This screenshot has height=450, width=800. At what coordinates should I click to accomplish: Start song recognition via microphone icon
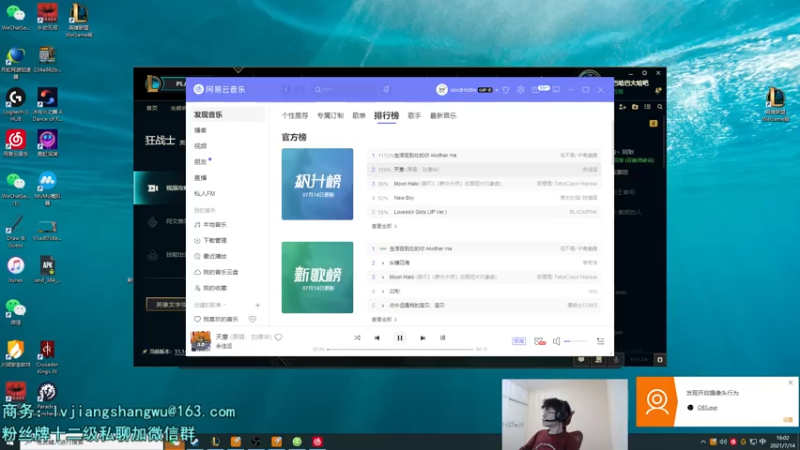pos(386,89)
